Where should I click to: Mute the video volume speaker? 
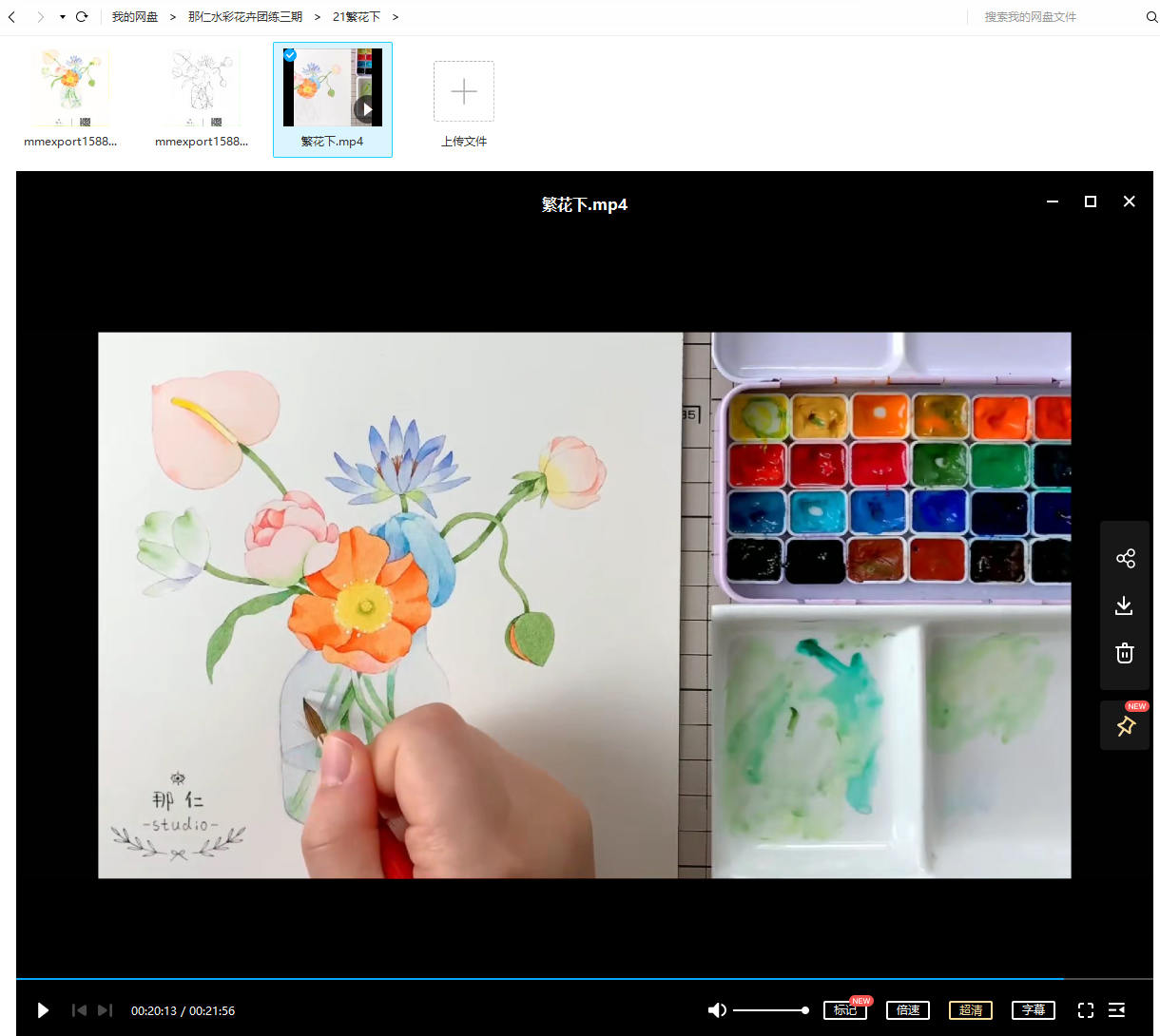point(717,1010)
